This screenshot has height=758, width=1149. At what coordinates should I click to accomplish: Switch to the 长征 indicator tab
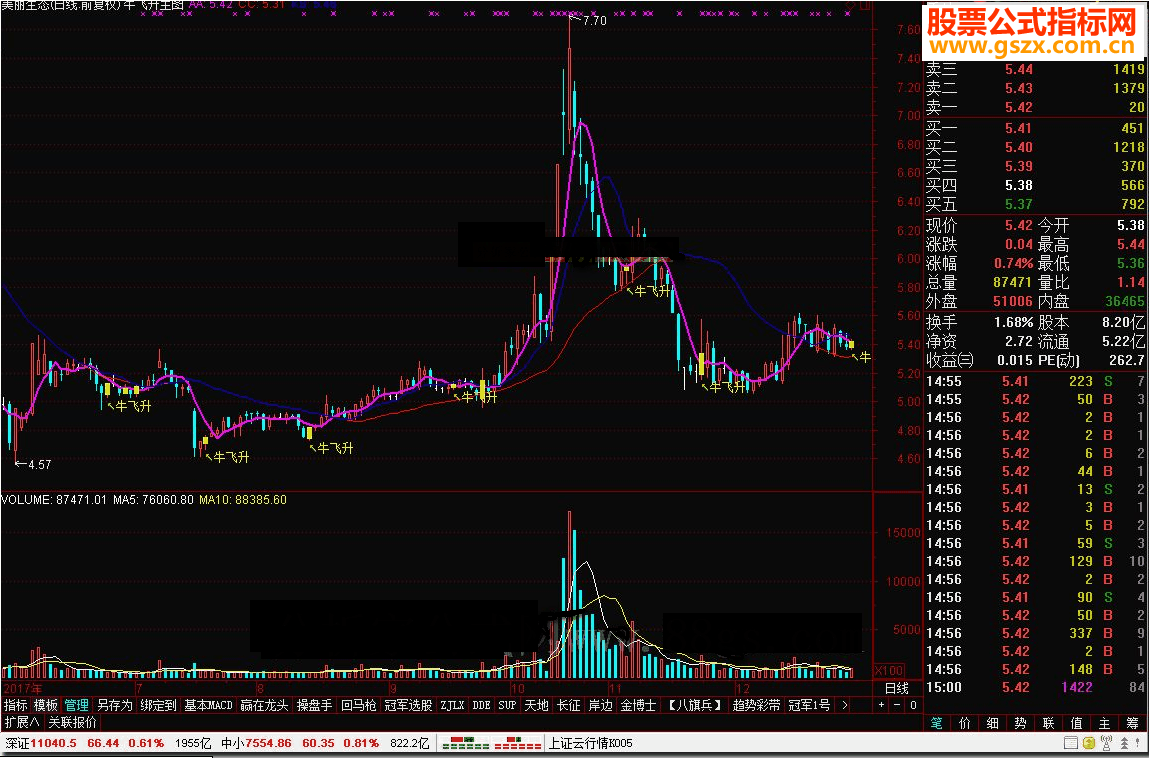(x=569, y=705)
